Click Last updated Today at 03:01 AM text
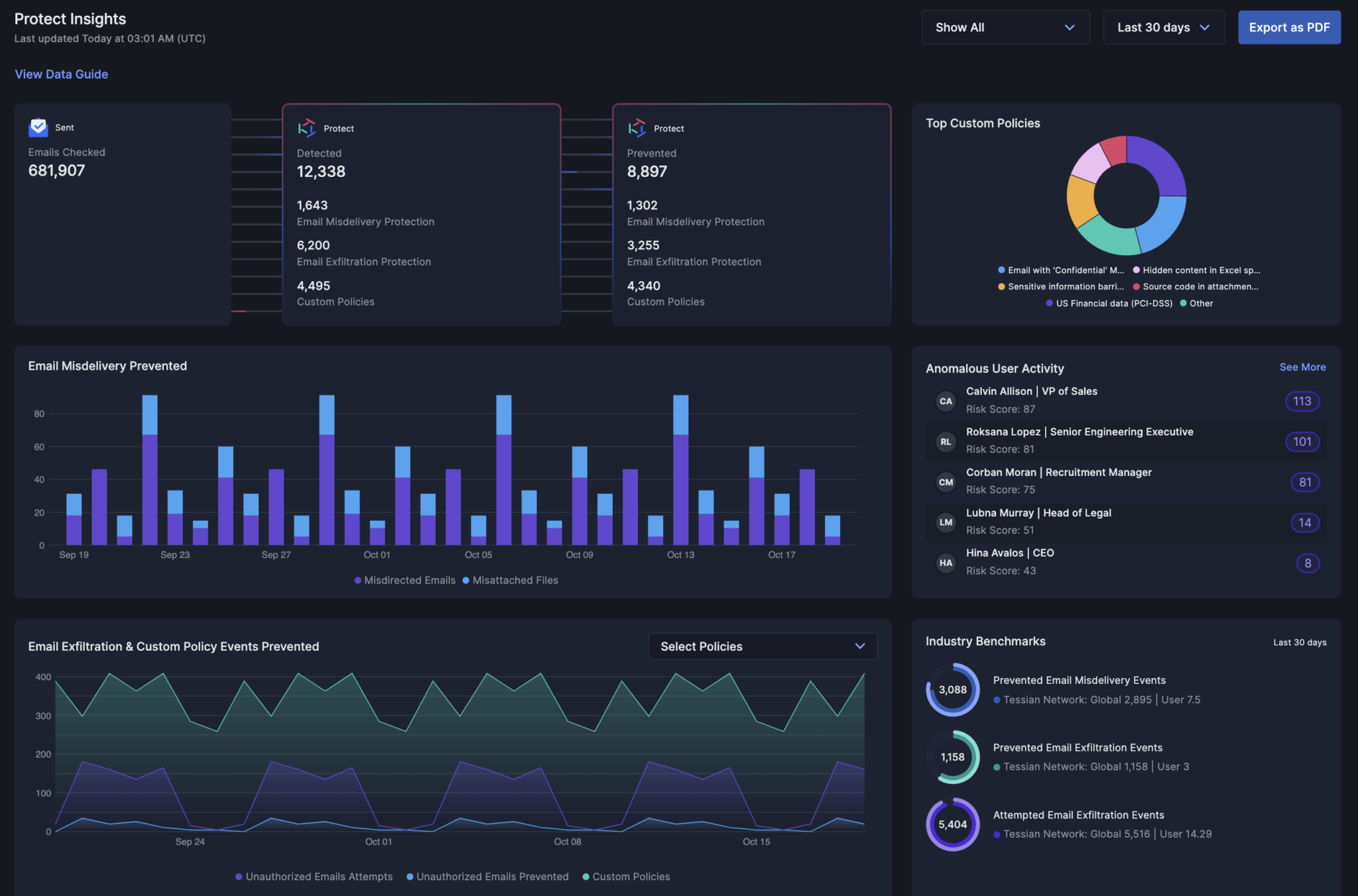The width and height of the screenshot is (1358, 896). (110, 38)
